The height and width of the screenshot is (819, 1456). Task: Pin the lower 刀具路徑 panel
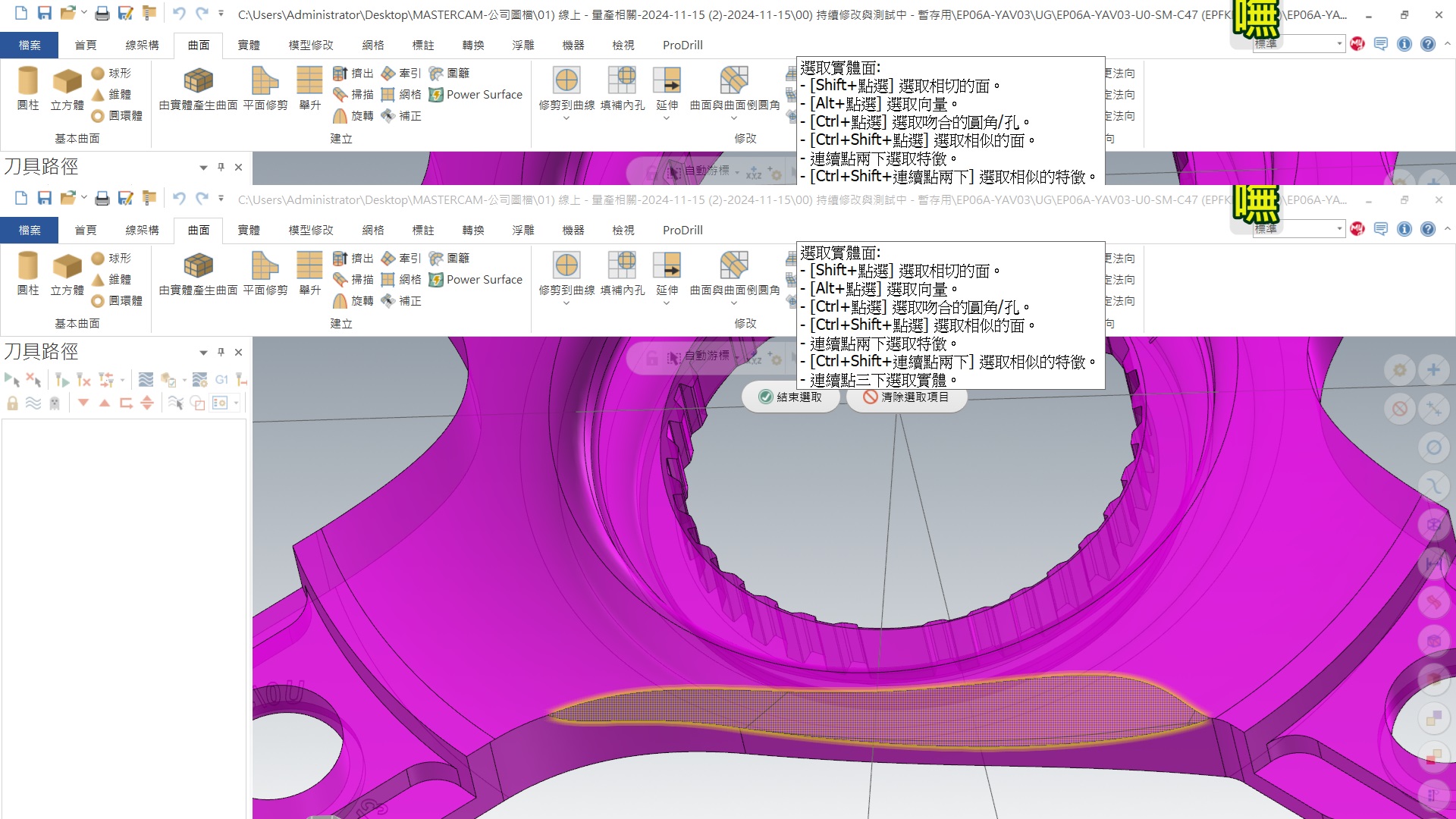[221, 352]
